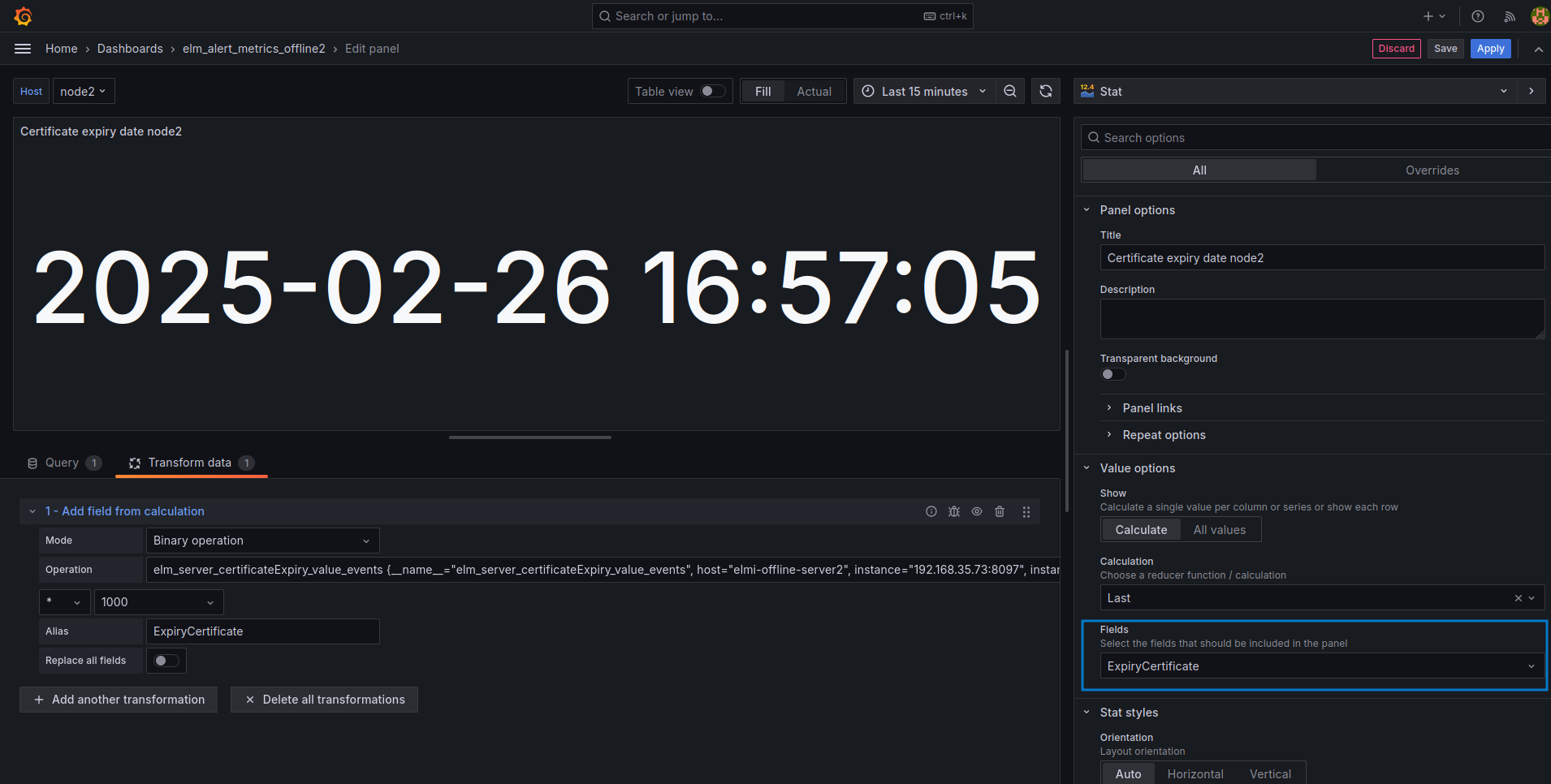1551x784 pixels.
Task: Delete the transformation with trash icon
Action: 1000,511
